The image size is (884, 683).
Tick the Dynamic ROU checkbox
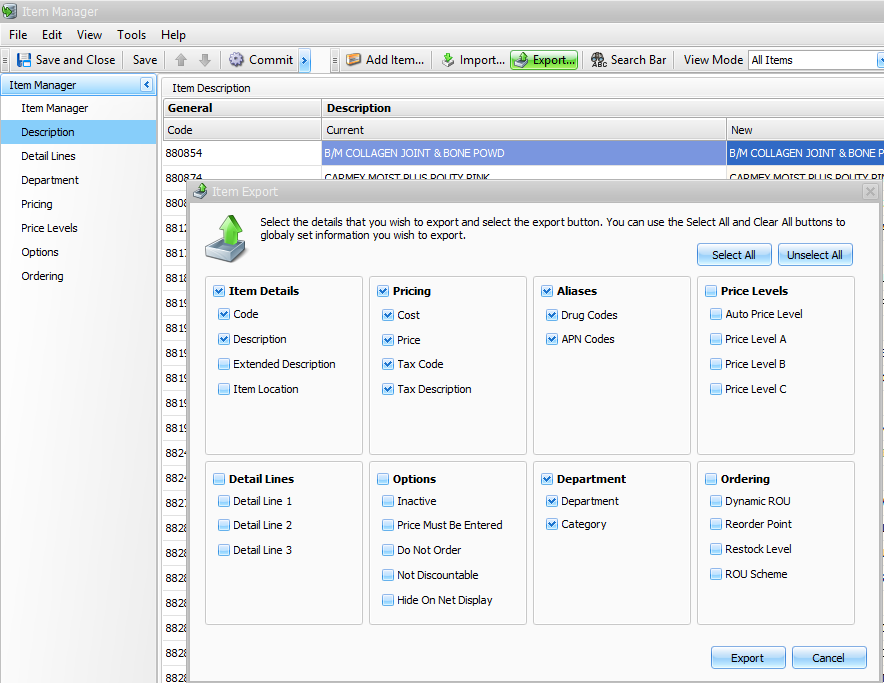pyautogui.click(x=716, y=501)
